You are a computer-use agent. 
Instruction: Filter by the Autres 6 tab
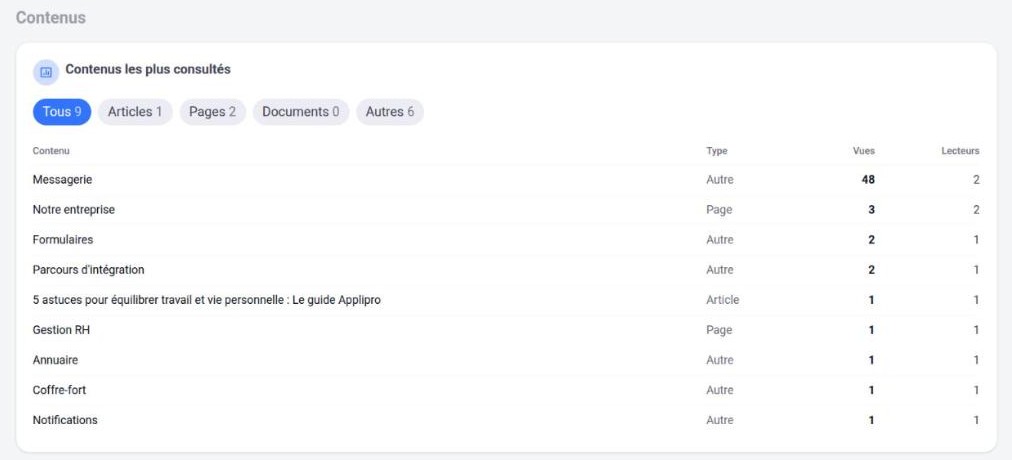tap(390, 112)
